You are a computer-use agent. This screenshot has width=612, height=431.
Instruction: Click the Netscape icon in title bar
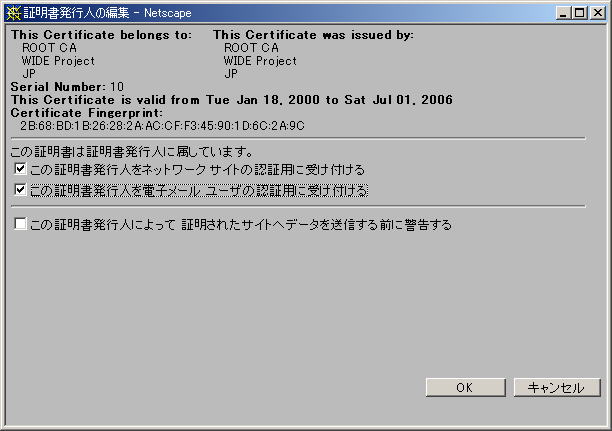(14, 13)
